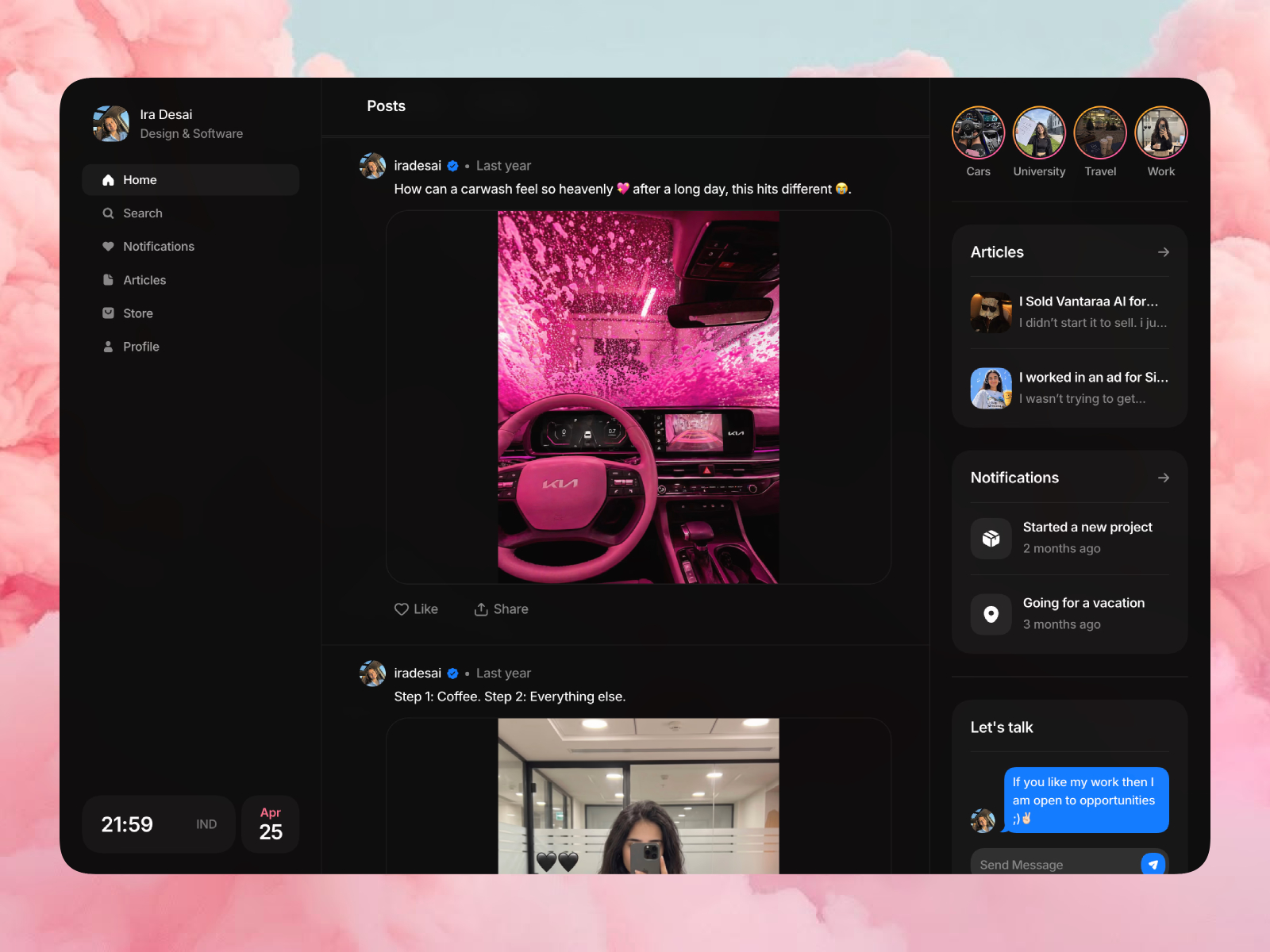Click '2 months ago' timestamp
The height and width of the screenshot is (952, 1270).
(1061, 549)
